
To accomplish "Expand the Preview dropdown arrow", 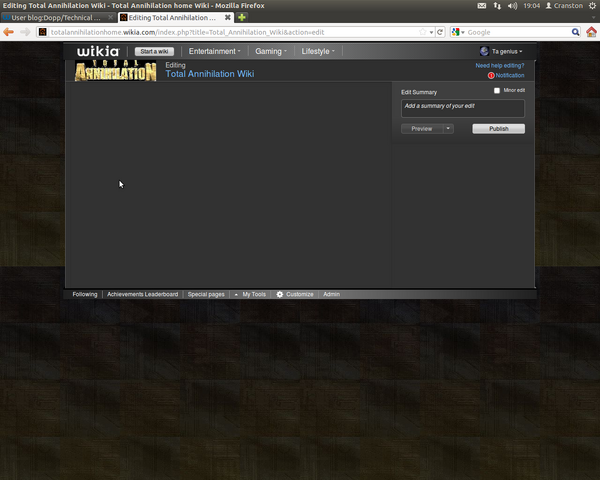I will pos(448,129).
